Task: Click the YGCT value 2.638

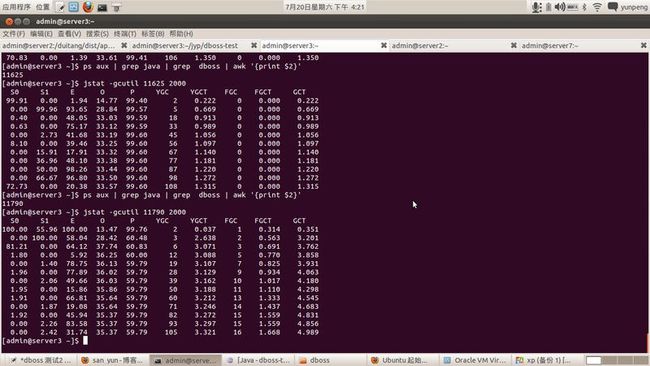Action: pyautogui.click(x=205, y=238)
